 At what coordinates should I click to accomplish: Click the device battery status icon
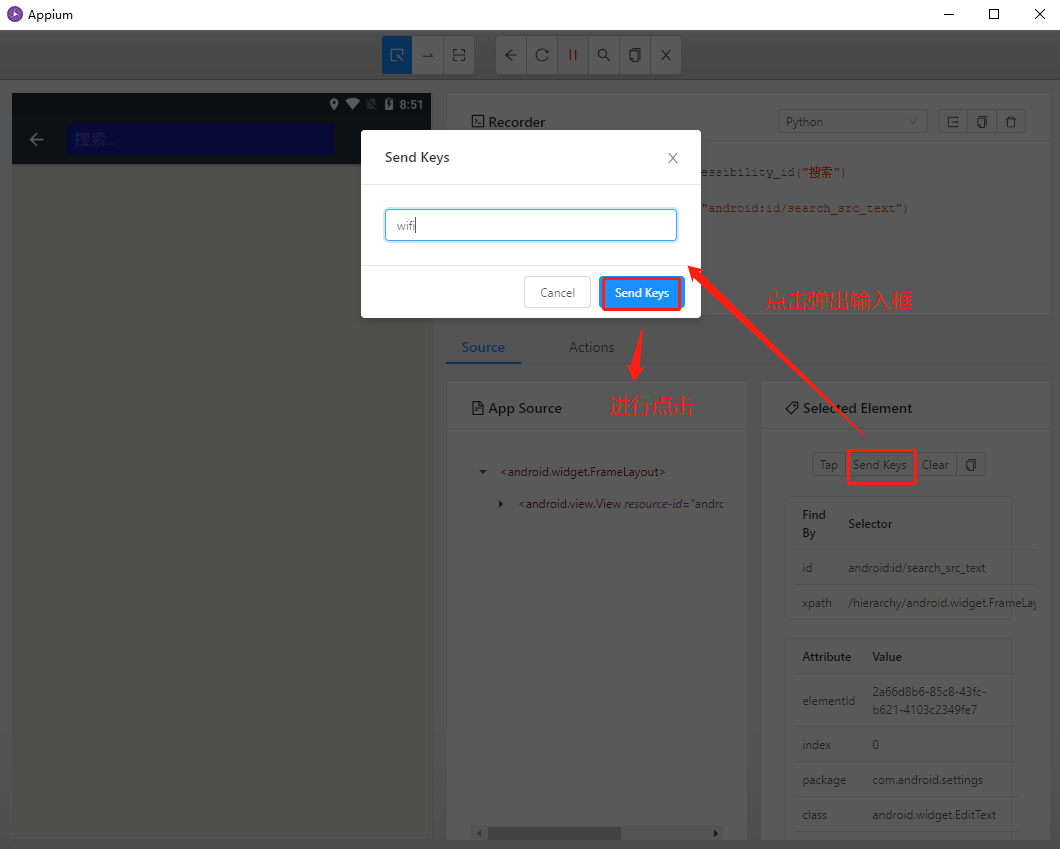click(389, 104)
